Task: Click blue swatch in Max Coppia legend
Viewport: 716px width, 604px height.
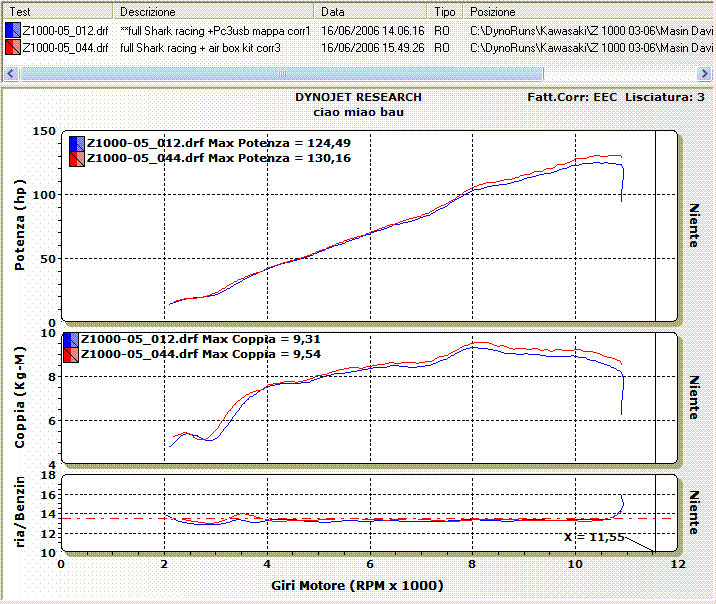Action: [70, 340]
